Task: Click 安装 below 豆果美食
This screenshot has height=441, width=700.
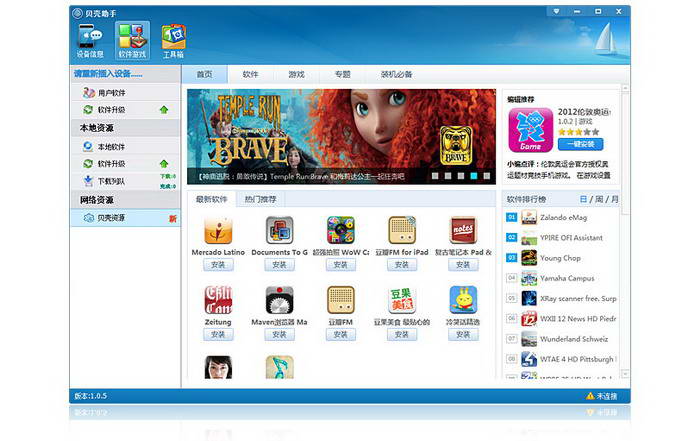Action: [402, 334]
